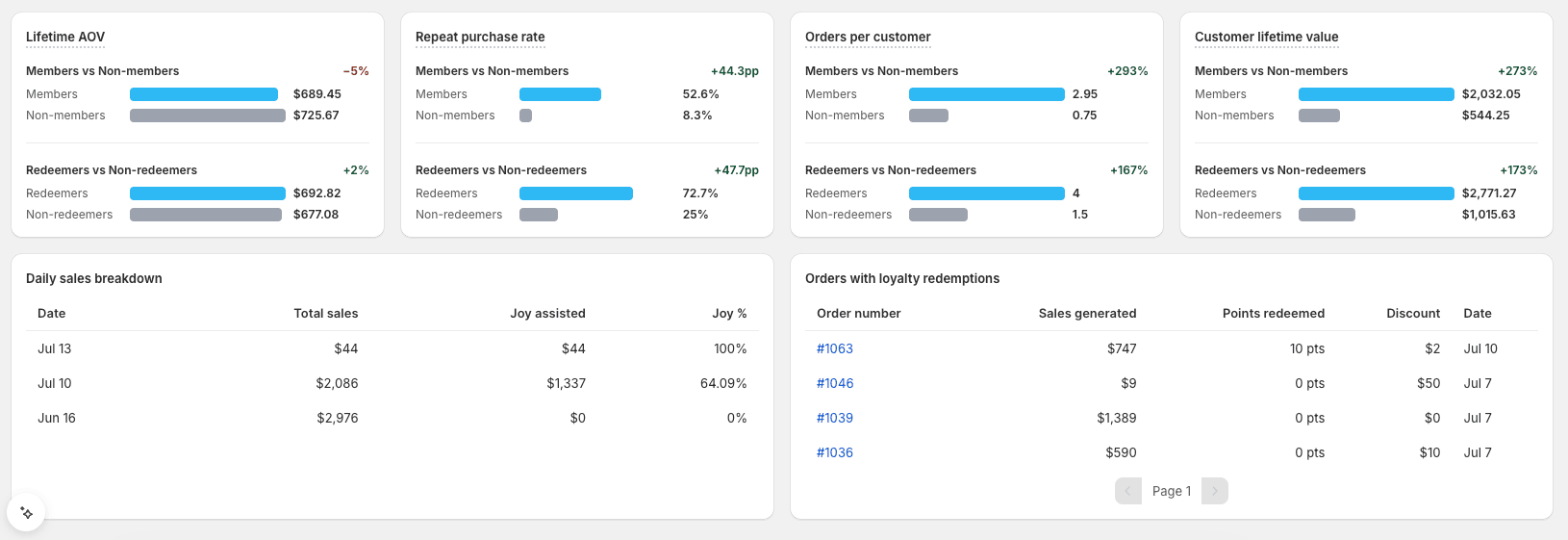The height and width of the screenshot is (540, 1568).
Task: Click the $689.45 Members AOV value
Action: coord(317,94)
